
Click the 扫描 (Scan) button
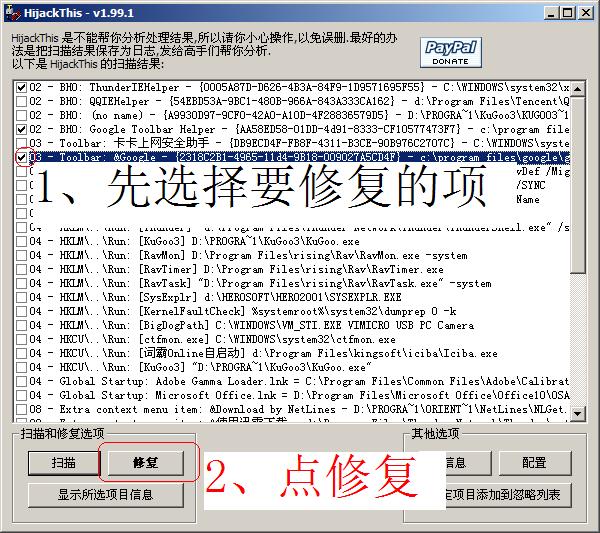click(x=64, y=463)
